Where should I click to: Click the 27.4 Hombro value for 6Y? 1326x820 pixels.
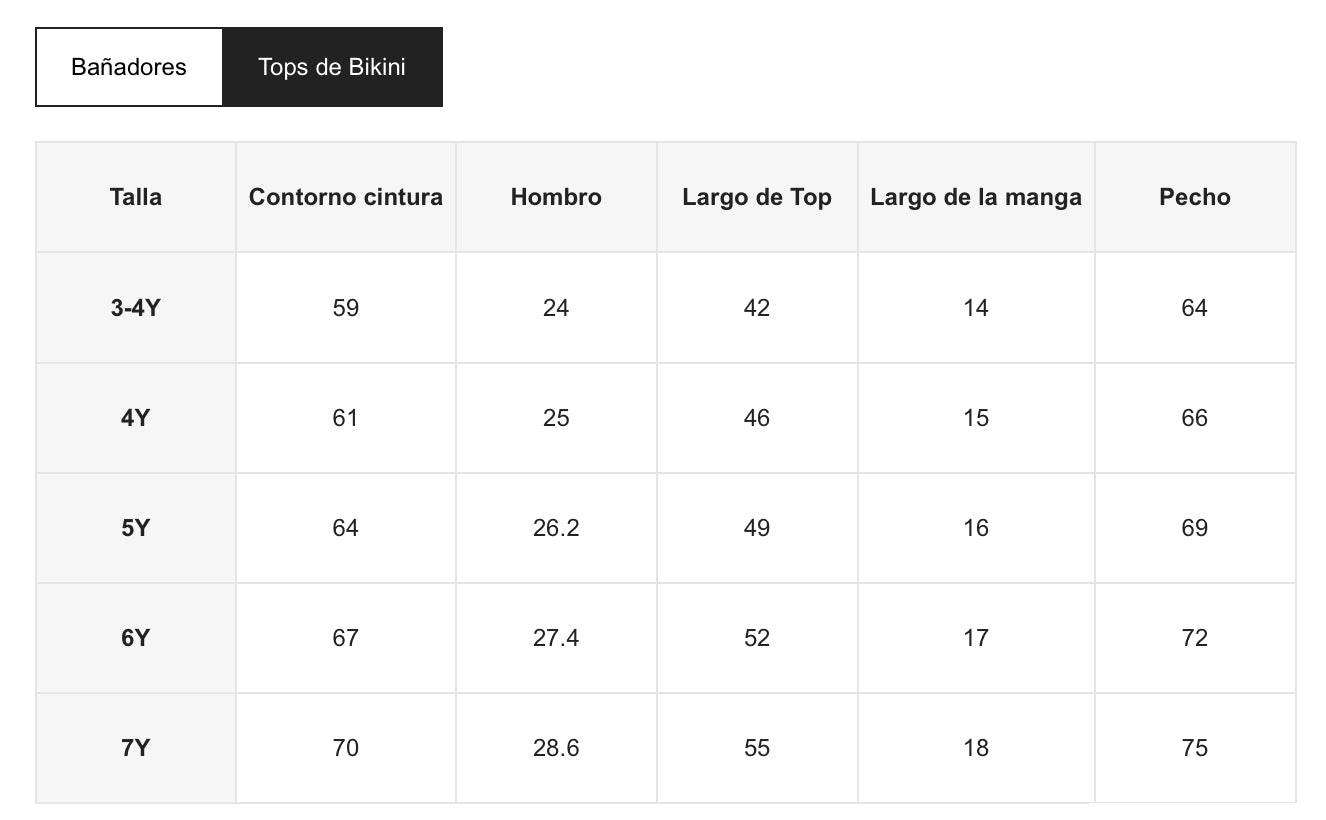click(556, 638)
